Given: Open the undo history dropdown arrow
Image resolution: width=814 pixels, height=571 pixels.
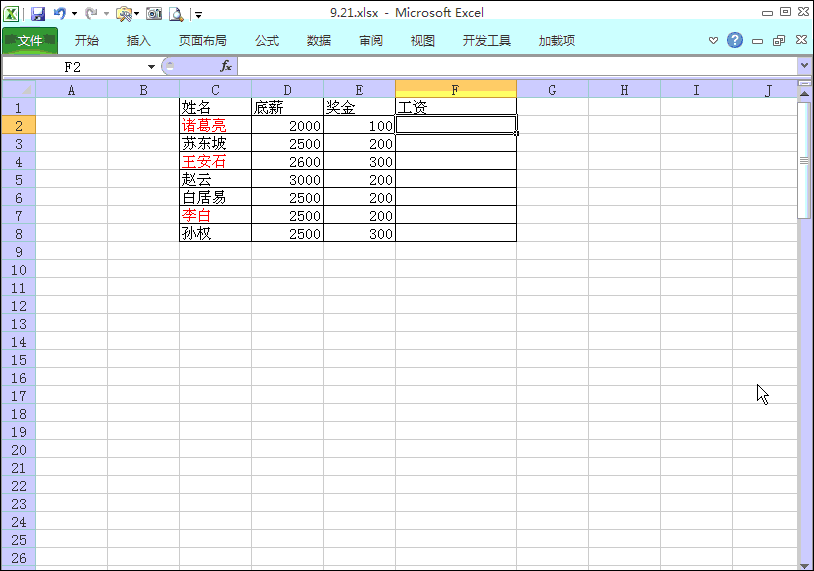Looking at the screenshot, I should (x=74, y=14).
